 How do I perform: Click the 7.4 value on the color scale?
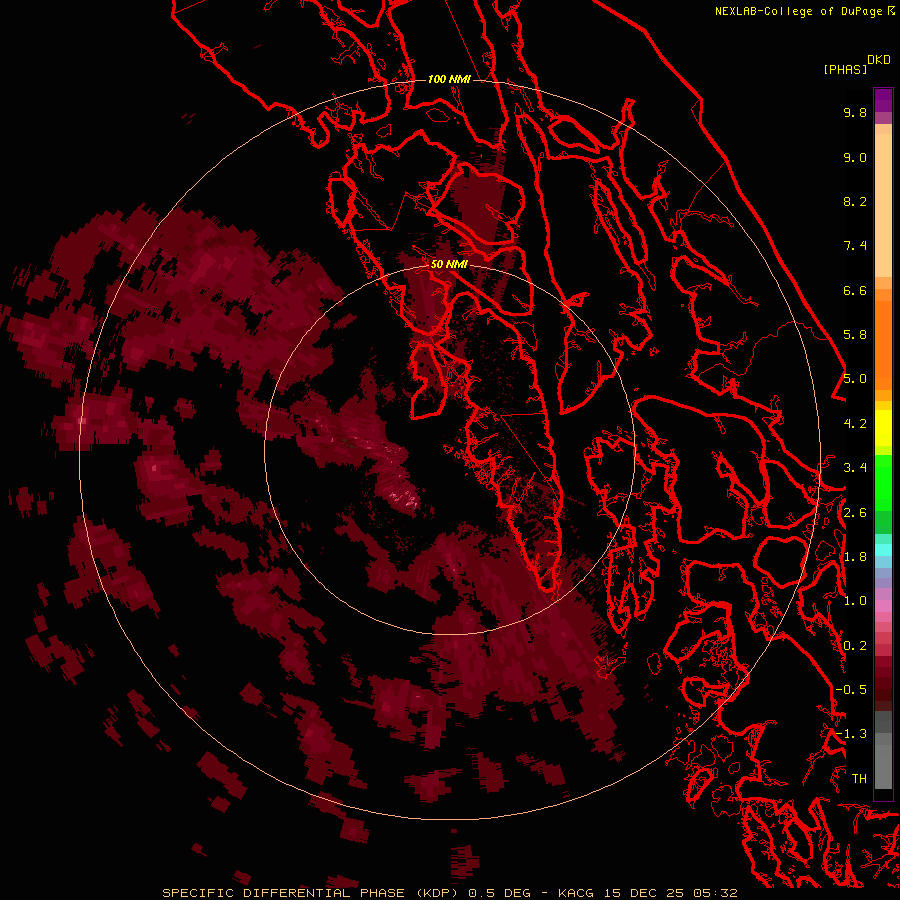coord(855,246)
